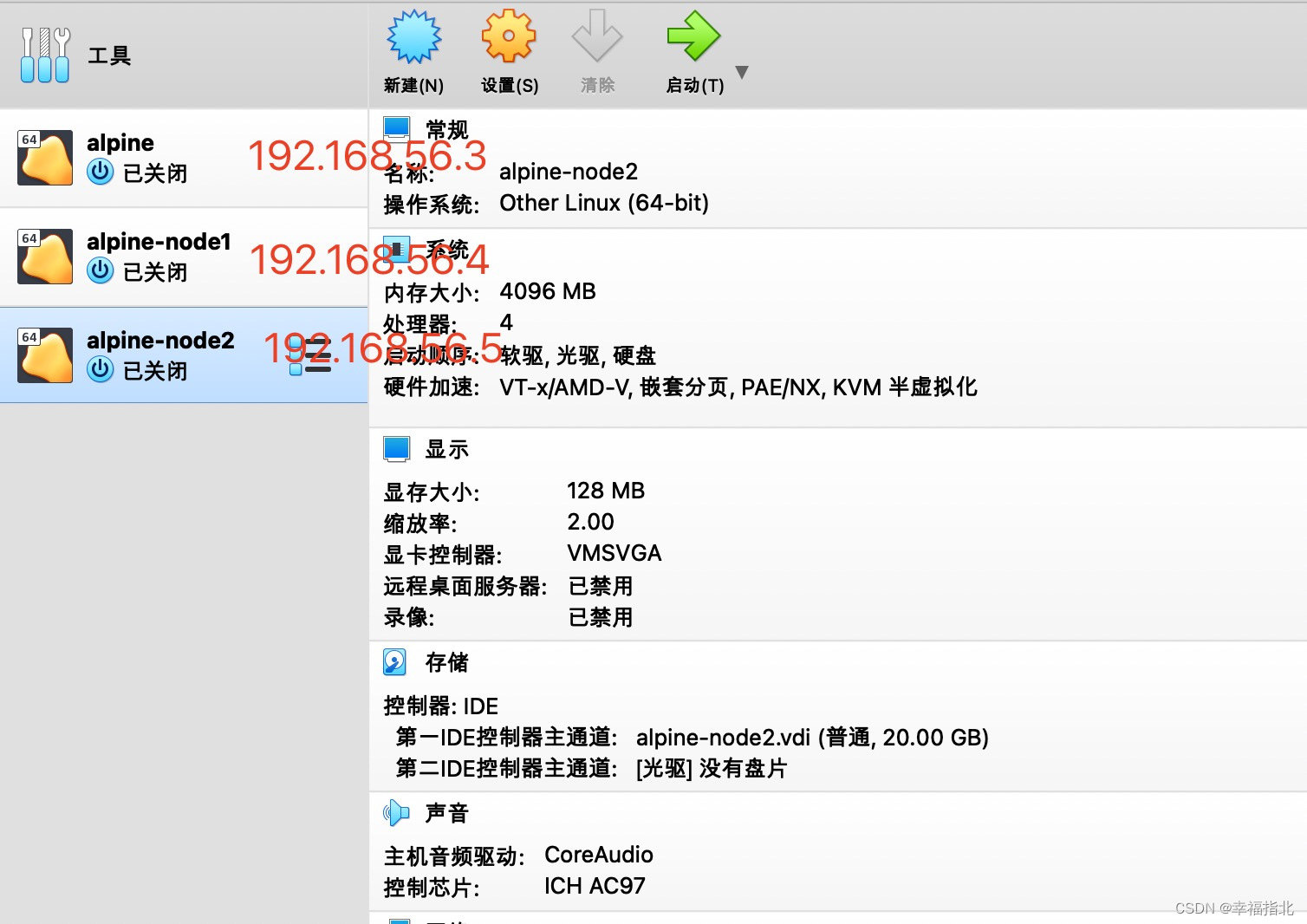Viewport: 1307px width, 924px height.
Task: Click the [光驱] 没有盘片 optical drive entry
Action: click(x=712, y=768)
